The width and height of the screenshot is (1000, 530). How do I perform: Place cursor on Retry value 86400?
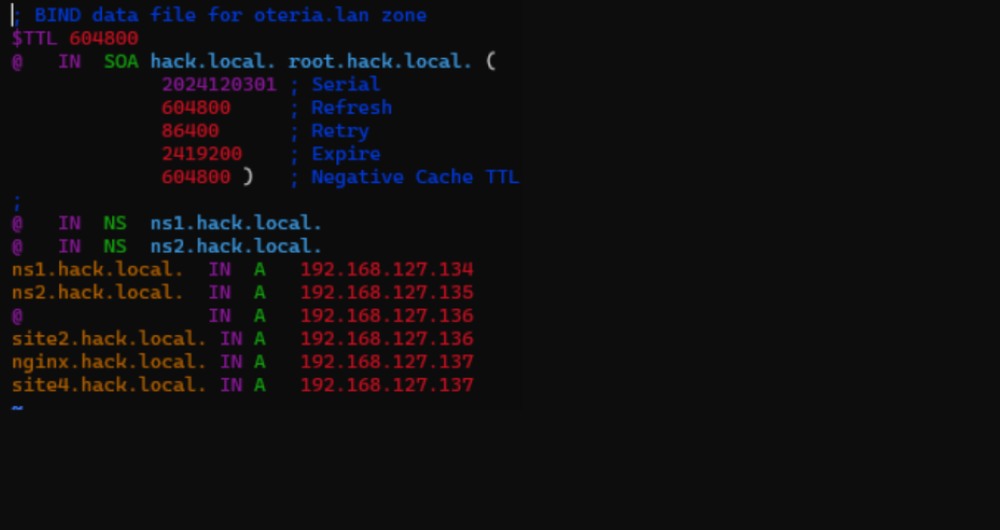click(x=190, y=131)
